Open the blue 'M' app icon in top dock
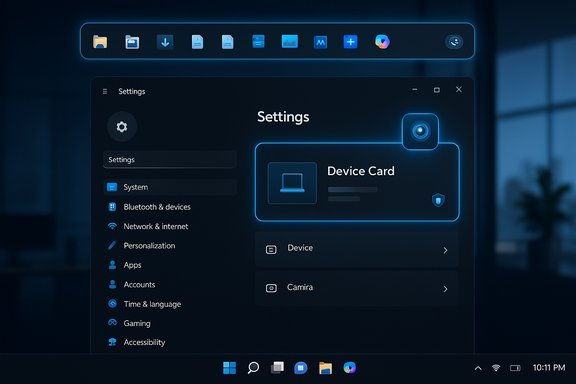Viewport: 576px width, 384px height. click(320, 42)
